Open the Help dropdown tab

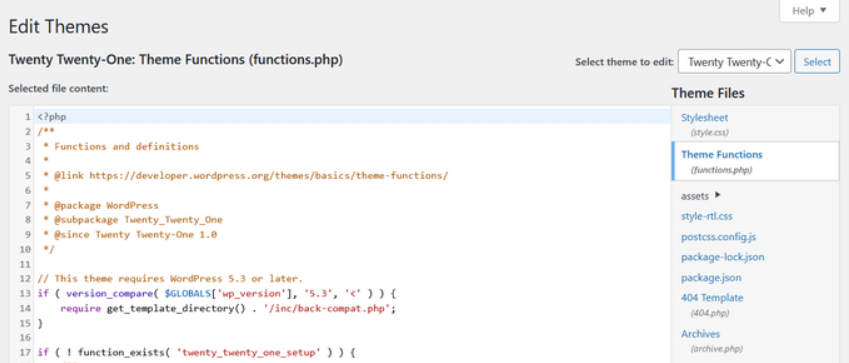click(809, 10)
